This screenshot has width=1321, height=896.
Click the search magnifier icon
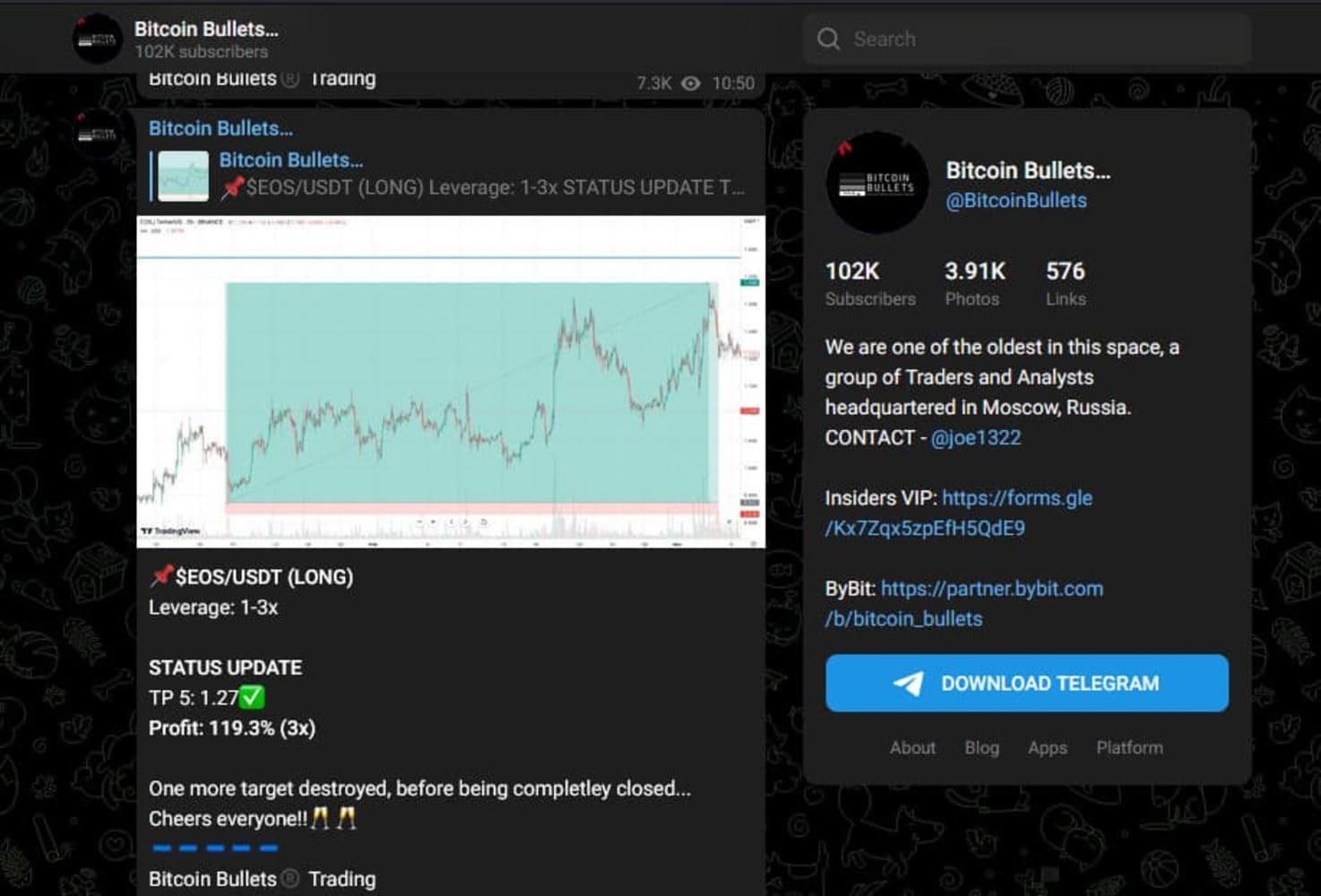point(828,39)
